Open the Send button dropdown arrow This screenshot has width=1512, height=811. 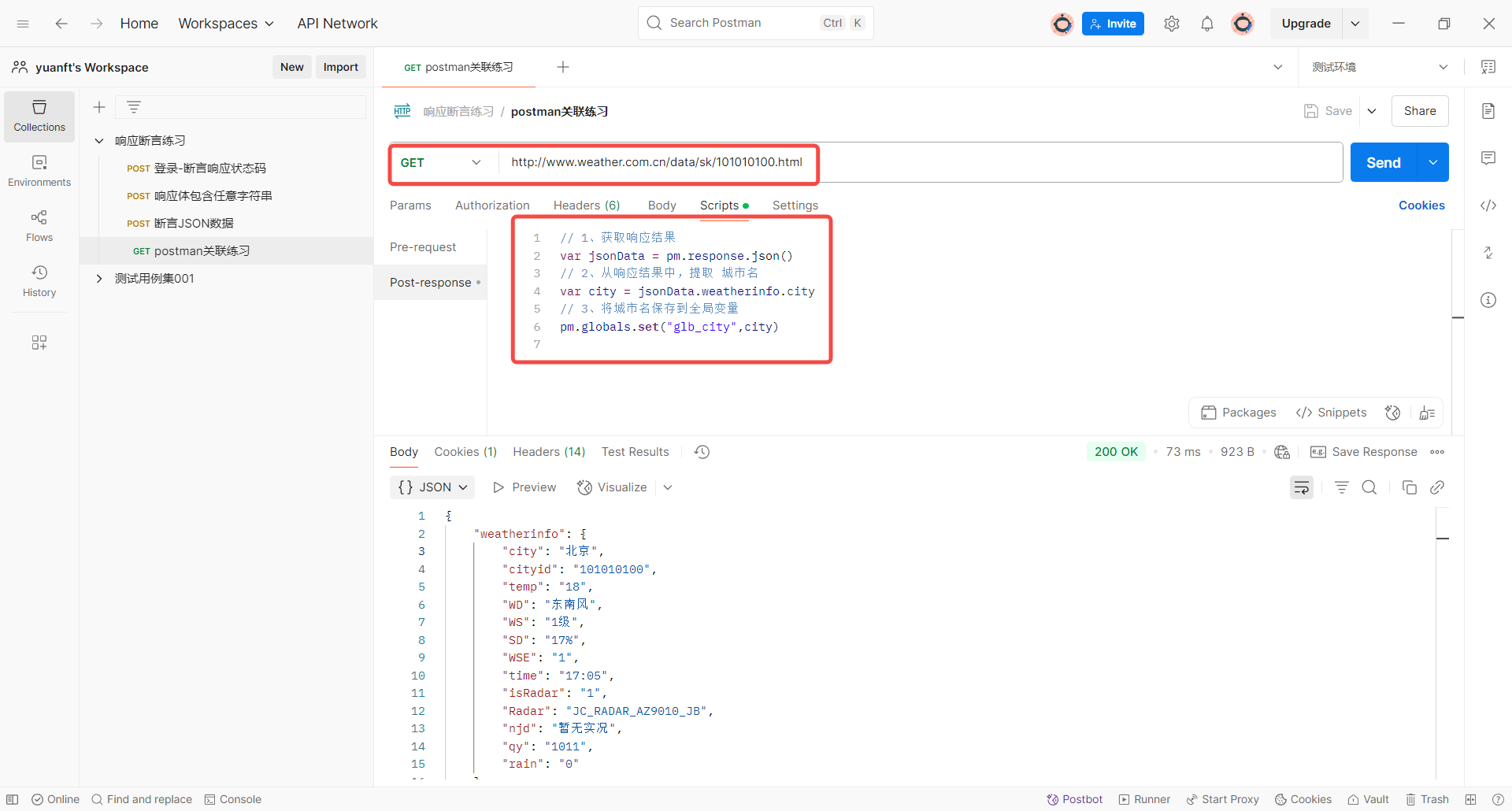[1433, 162]
